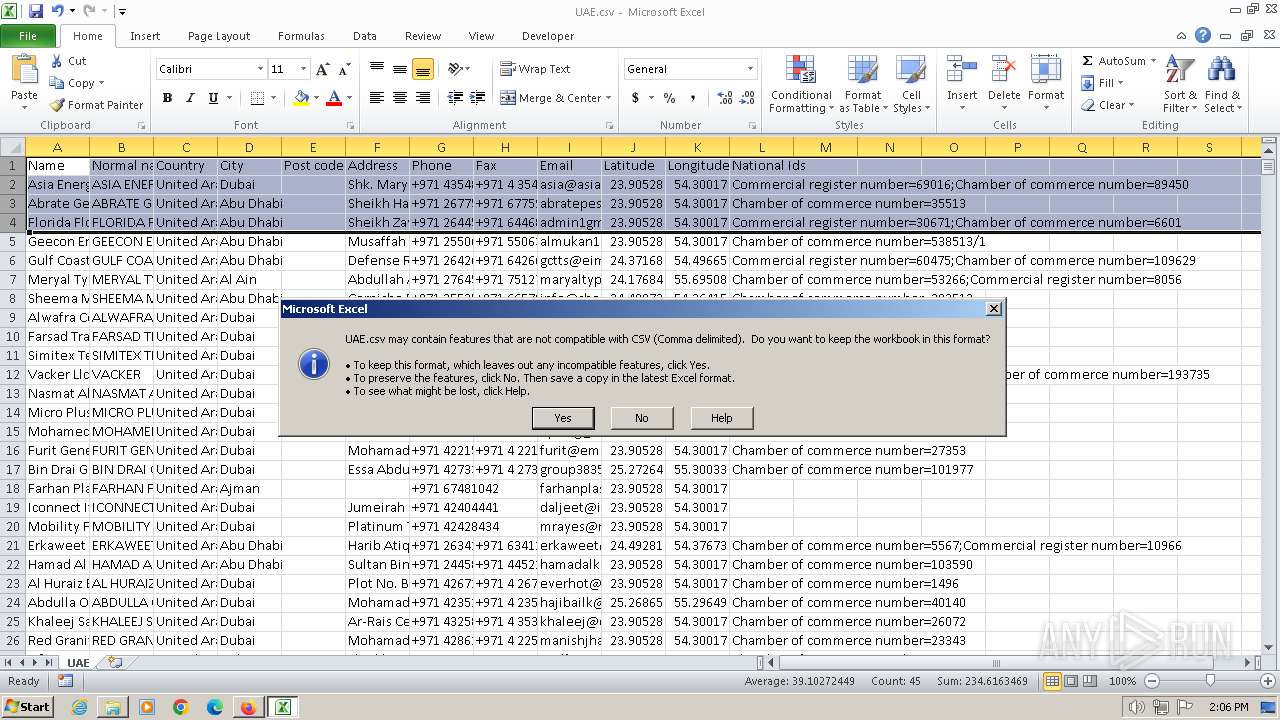This screenshot has height=720, width=1280.
Task: Toggle the Bottom Align button
Action: pos(423,69)
